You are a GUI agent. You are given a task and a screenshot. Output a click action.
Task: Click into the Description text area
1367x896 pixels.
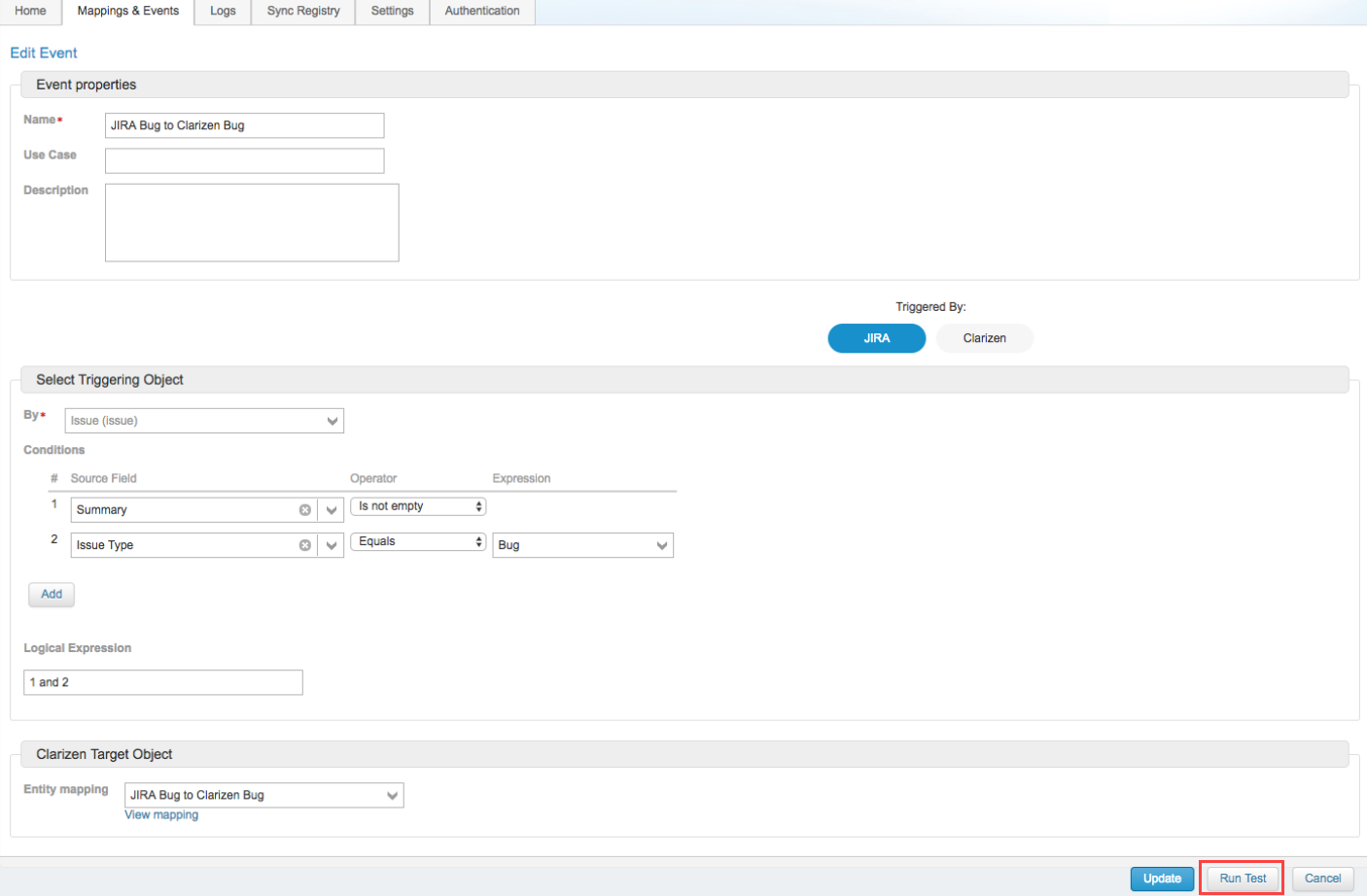pyautogui.click(x=252, y=223)
